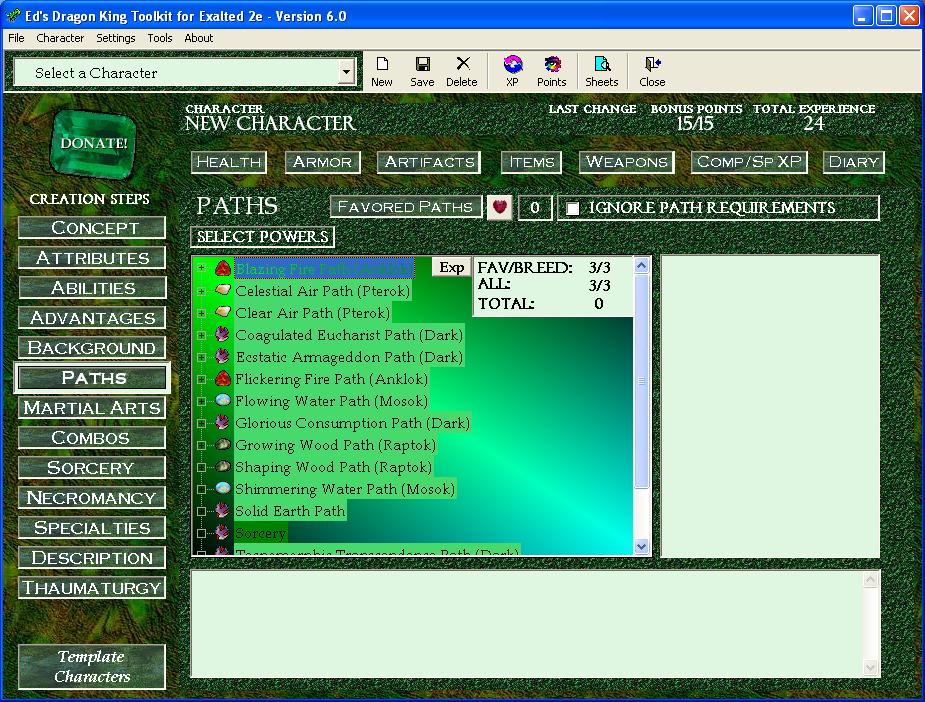This screenshot has height=702, width=925.
Task: Expand the Glorious Consumption Path node
Action: tap(201, 423)
